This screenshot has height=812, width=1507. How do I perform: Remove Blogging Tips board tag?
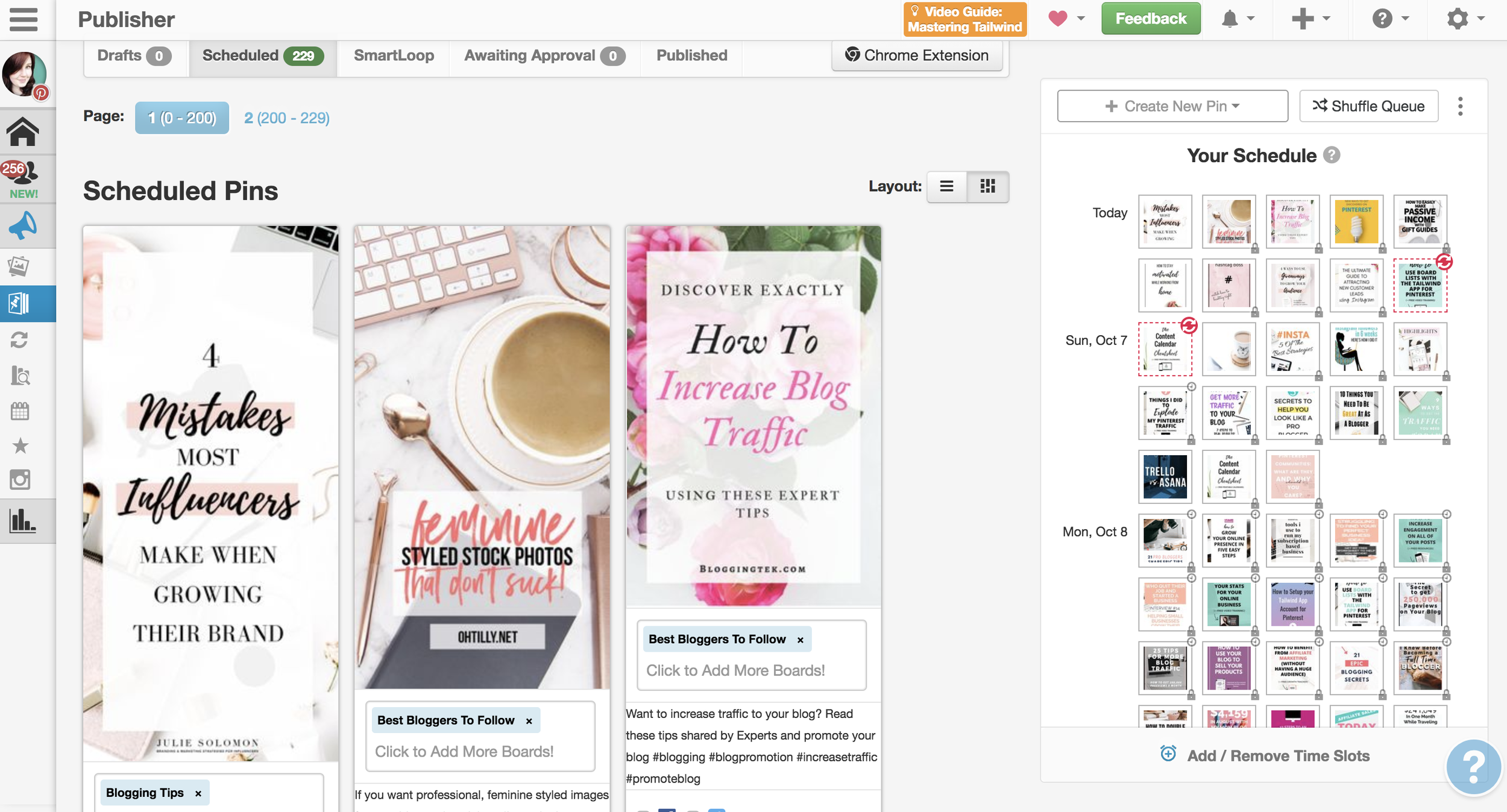[198, 794]
